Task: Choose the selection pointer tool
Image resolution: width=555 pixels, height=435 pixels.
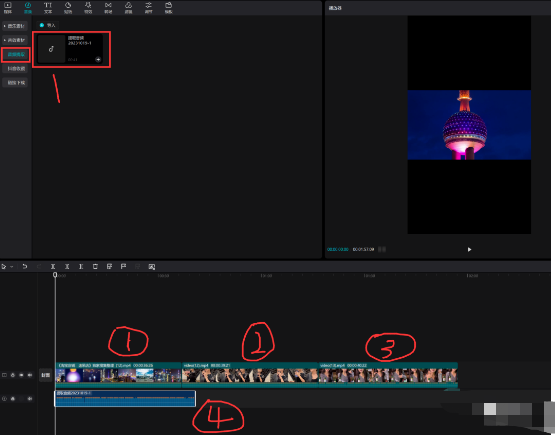Action: click(x=4, y=267)
